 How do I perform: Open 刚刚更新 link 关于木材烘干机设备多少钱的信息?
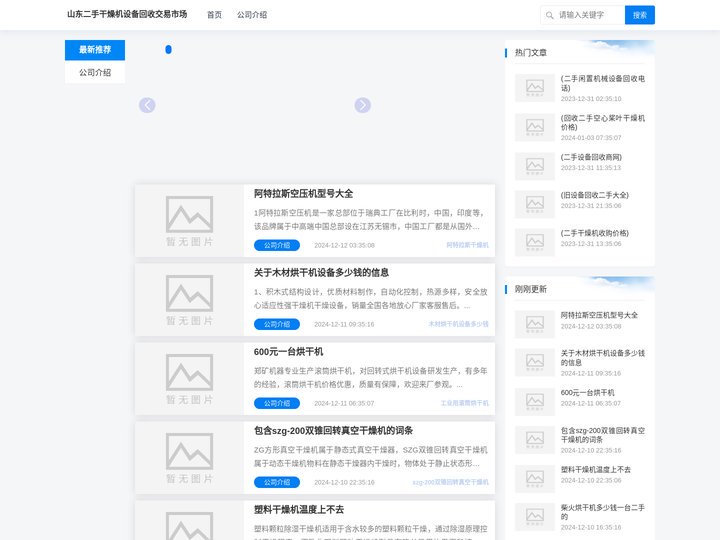[602, 358]
